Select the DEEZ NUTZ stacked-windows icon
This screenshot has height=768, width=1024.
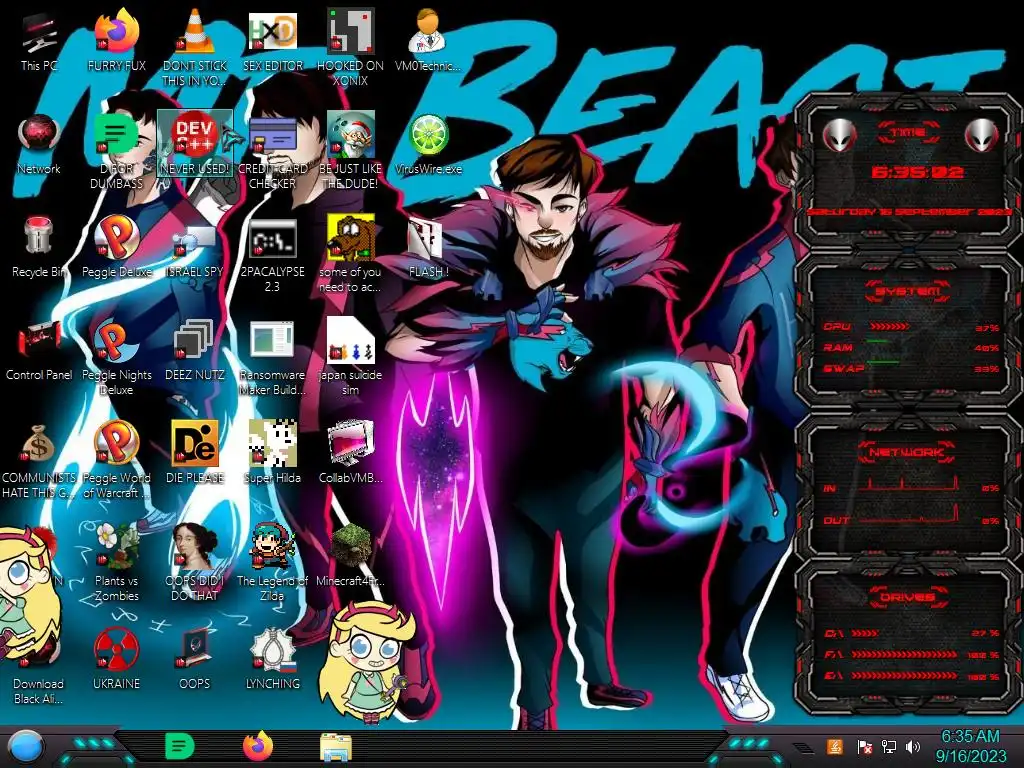click(195, 351)
